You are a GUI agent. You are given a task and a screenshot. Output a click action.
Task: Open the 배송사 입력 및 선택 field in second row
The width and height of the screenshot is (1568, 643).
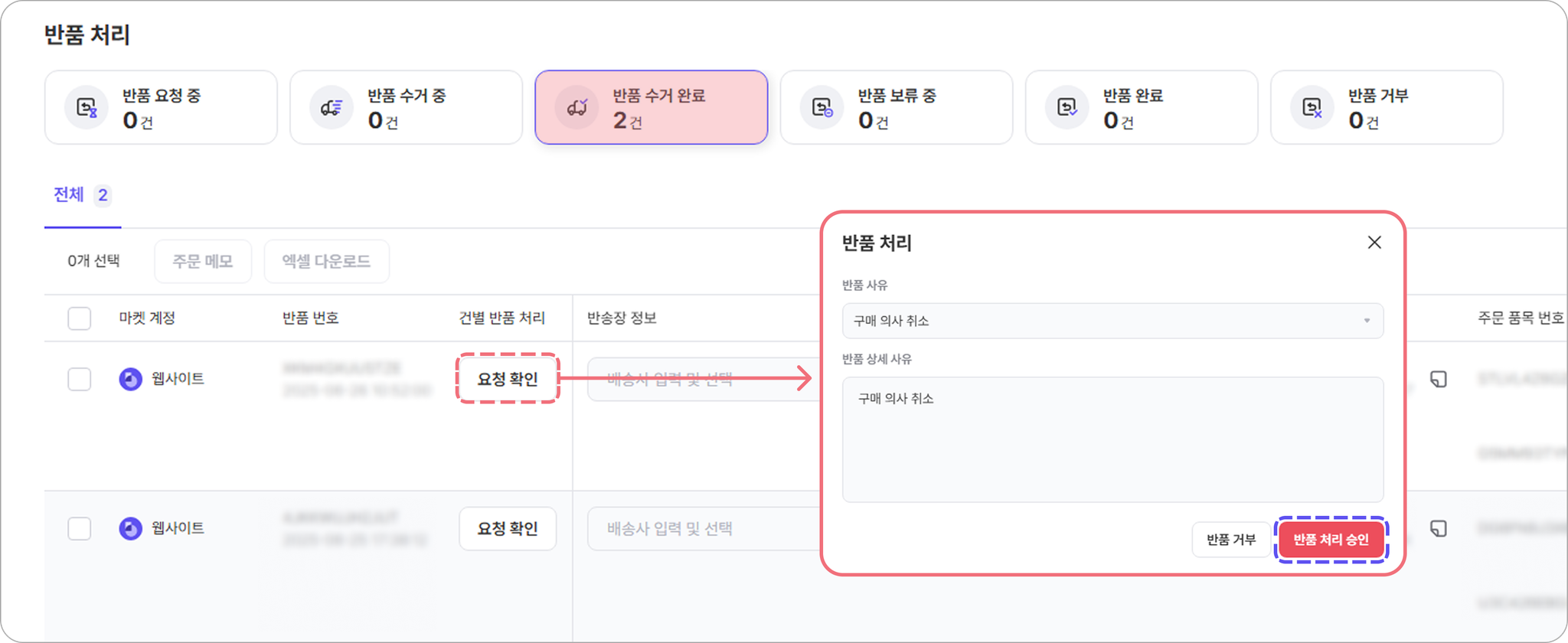coord(704,528)
